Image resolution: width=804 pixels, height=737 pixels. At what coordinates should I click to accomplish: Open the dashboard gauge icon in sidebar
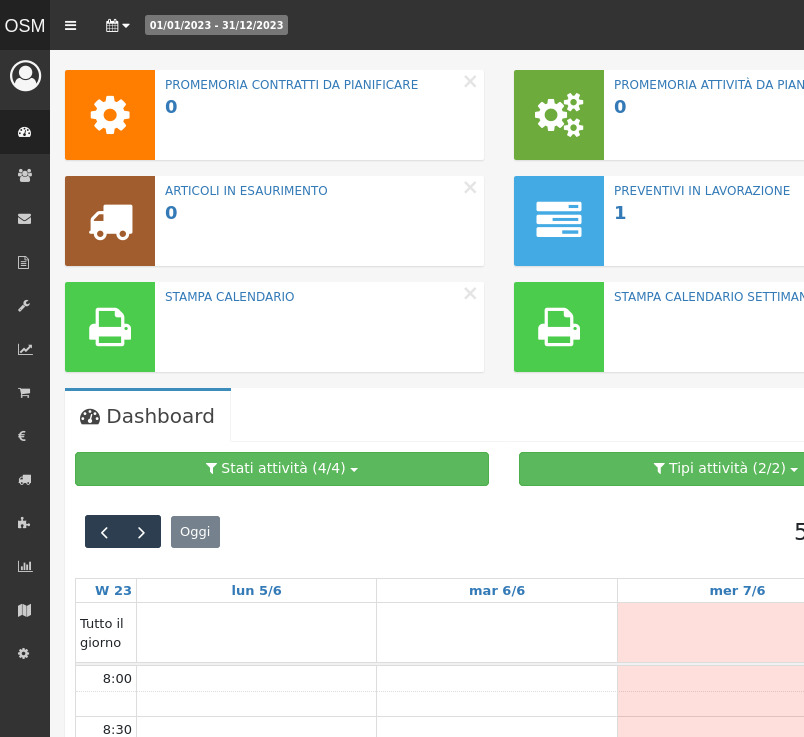(25, 132)
